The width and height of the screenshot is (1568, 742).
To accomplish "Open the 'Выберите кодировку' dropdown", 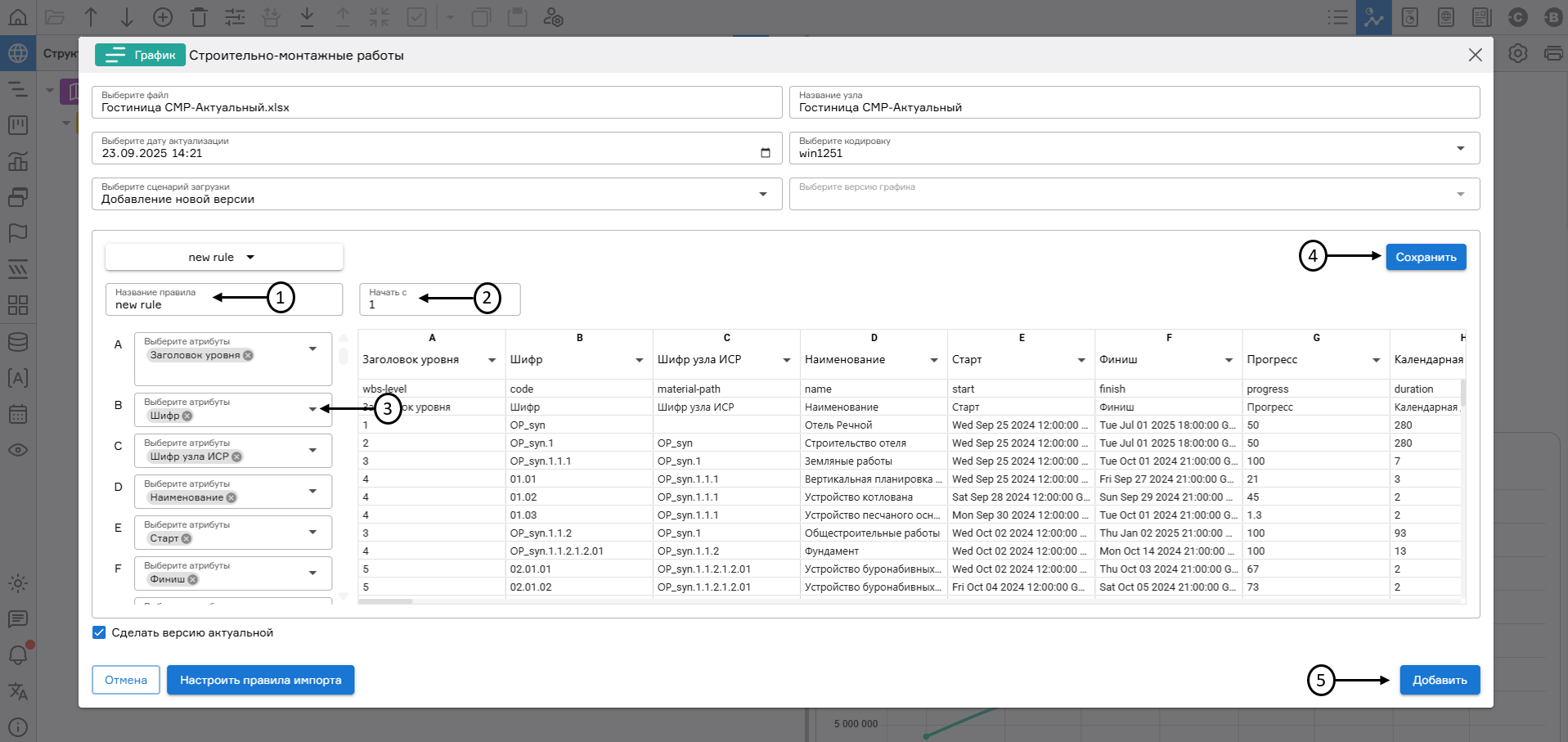I will [1461, 148].
